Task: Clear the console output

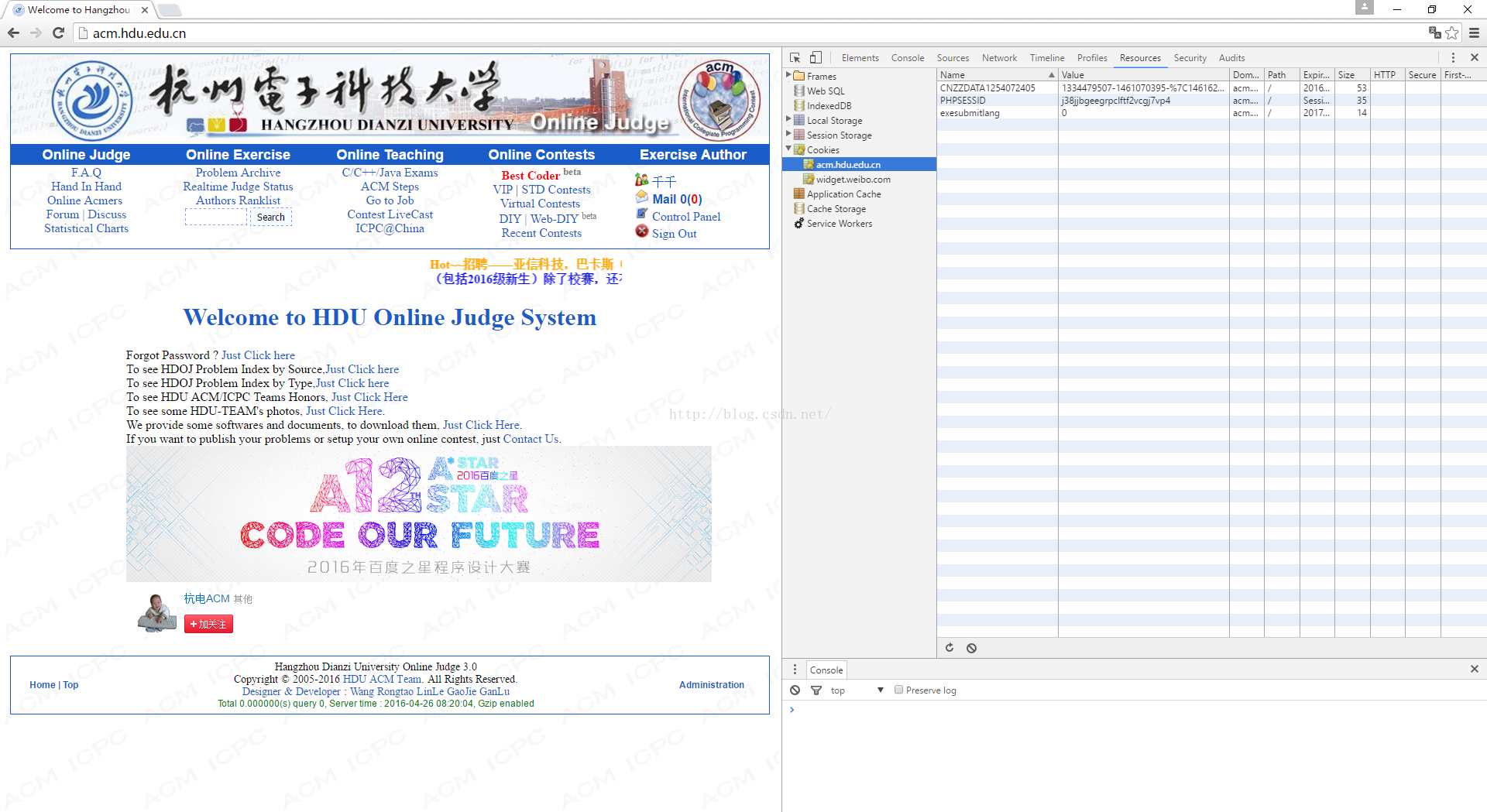Action: [795, 690]
